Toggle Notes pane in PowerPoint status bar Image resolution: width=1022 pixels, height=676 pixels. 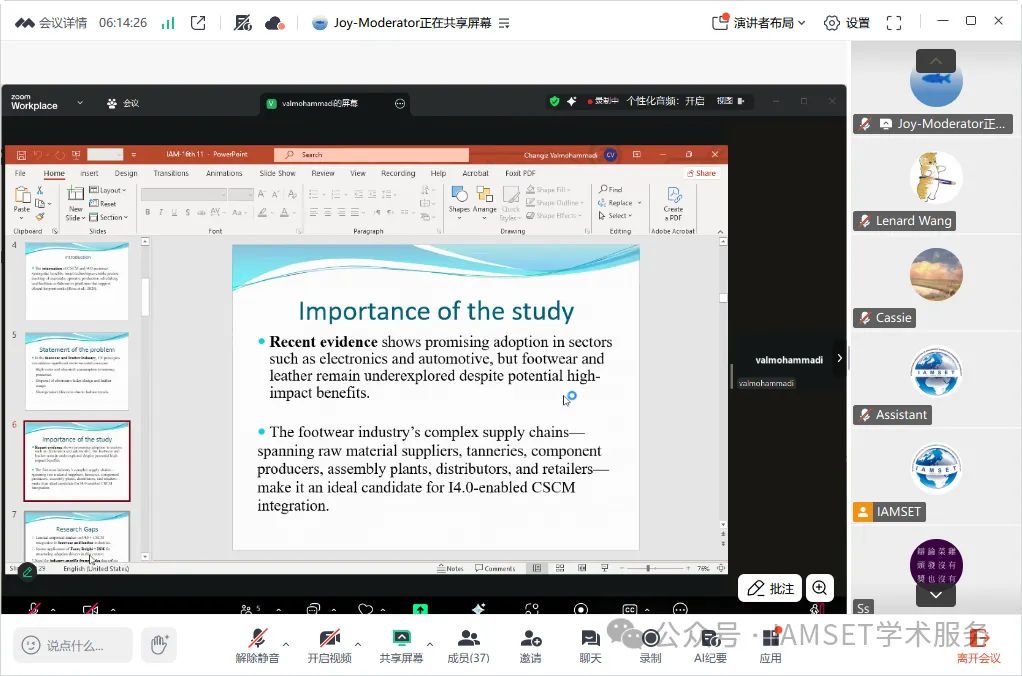point(450,568)
